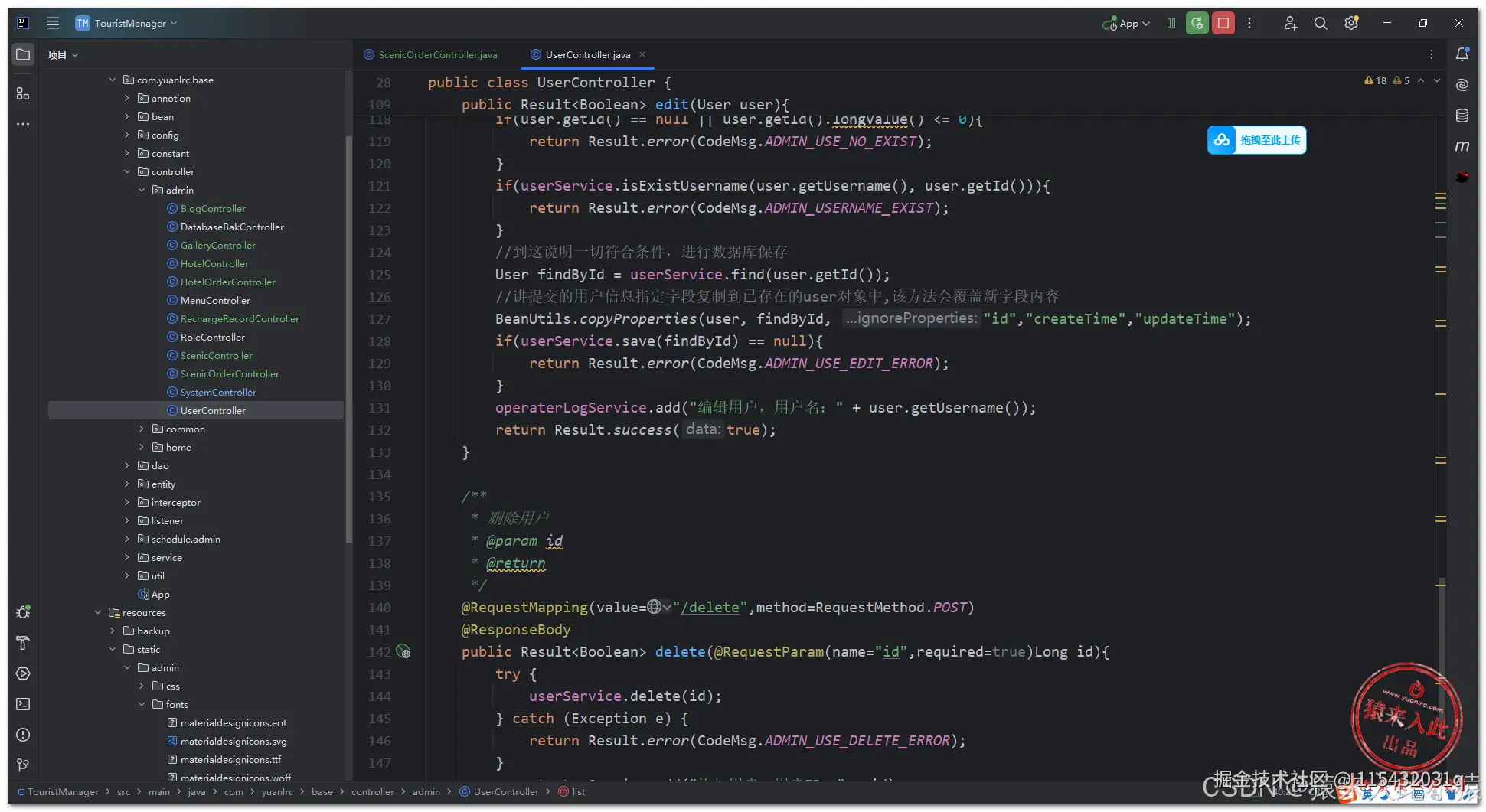Expand the bean package

pos(127,116)
